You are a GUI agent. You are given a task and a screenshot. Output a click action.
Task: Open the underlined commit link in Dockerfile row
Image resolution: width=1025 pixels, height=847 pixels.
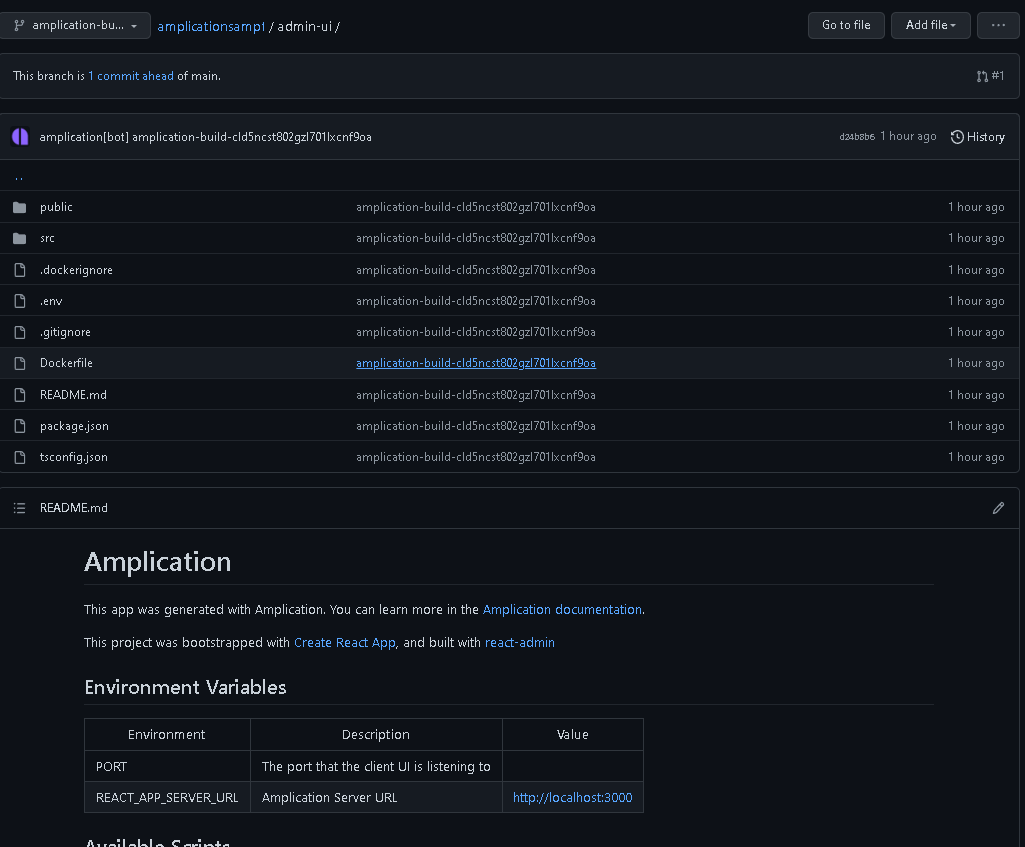pyautogui.click(x=476, y=363)
